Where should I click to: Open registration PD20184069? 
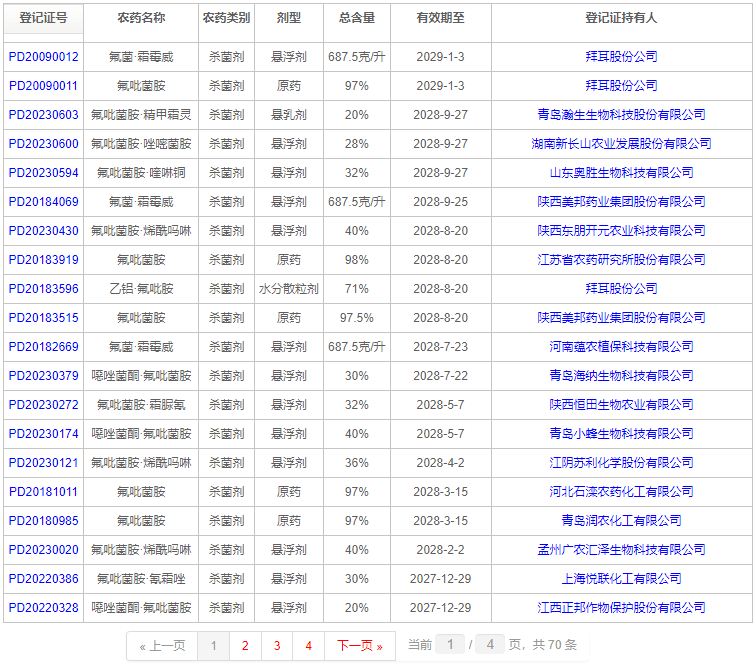[43, 202]
